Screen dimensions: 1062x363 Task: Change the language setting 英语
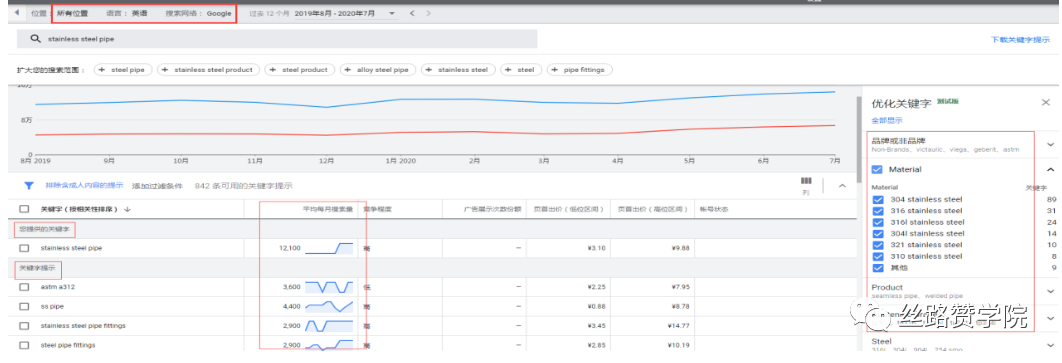coord(140,13)
